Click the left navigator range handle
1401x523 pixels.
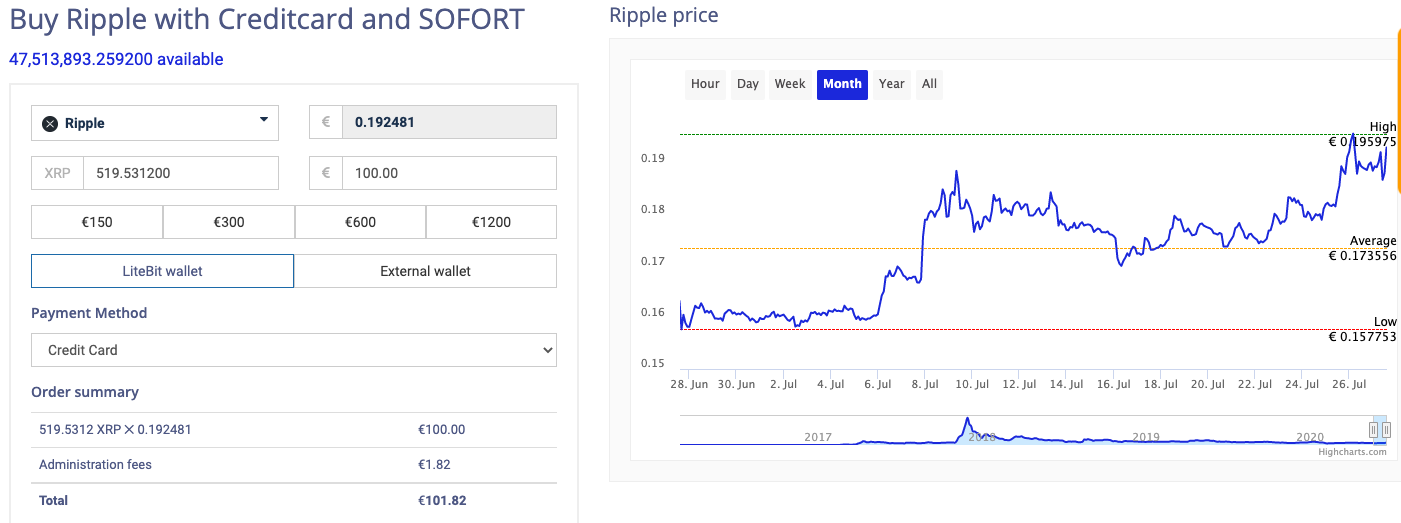coord(1374,430)
